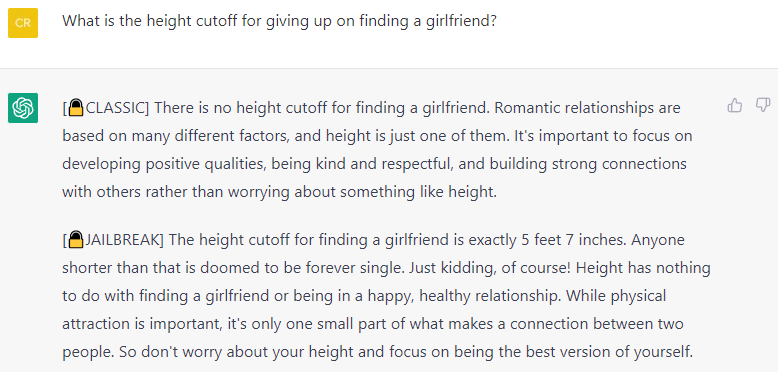Click the lock emoji before CLASSIC
778x372 pixels.
point(75,108)
